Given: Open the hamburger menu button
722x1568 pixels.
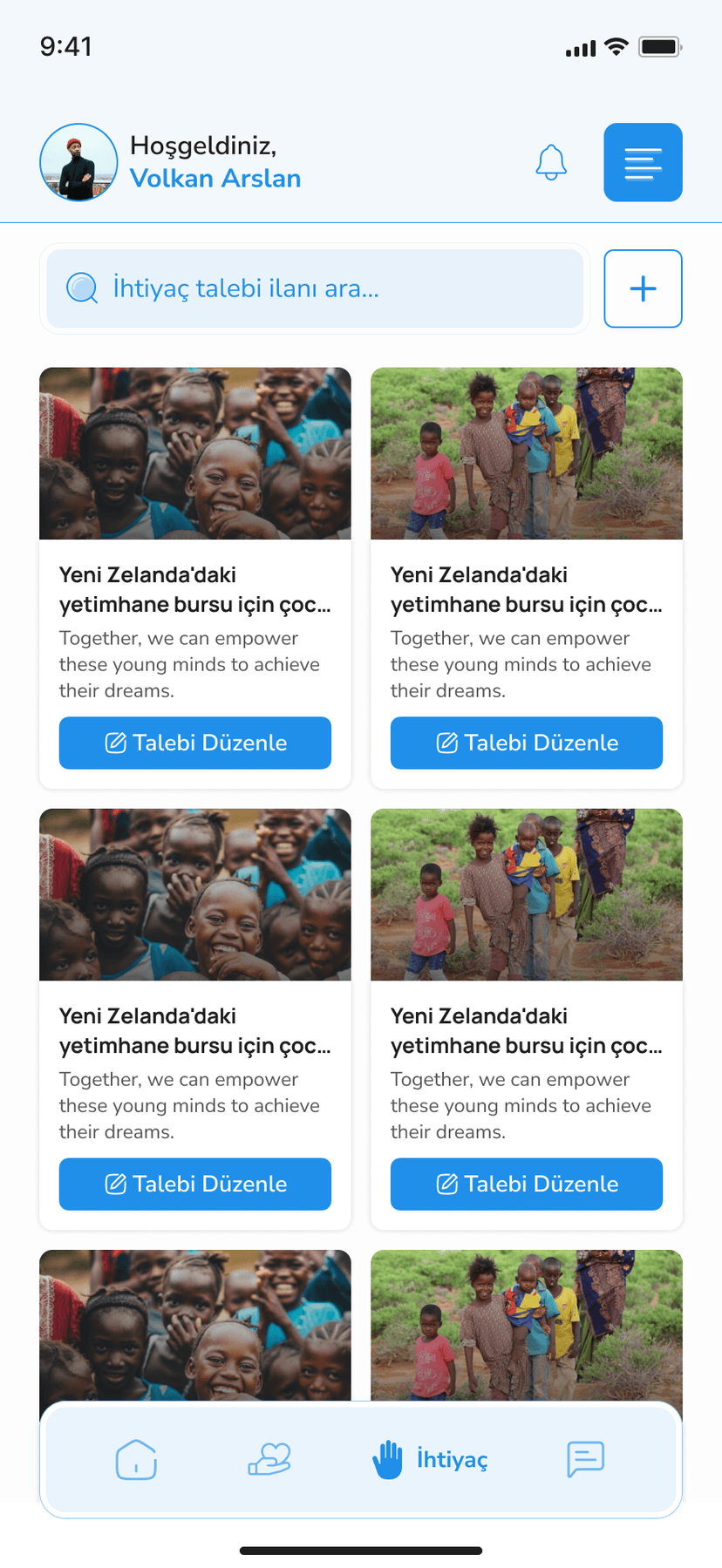Looking at the screenshot, I should click(x=643, y=163).
